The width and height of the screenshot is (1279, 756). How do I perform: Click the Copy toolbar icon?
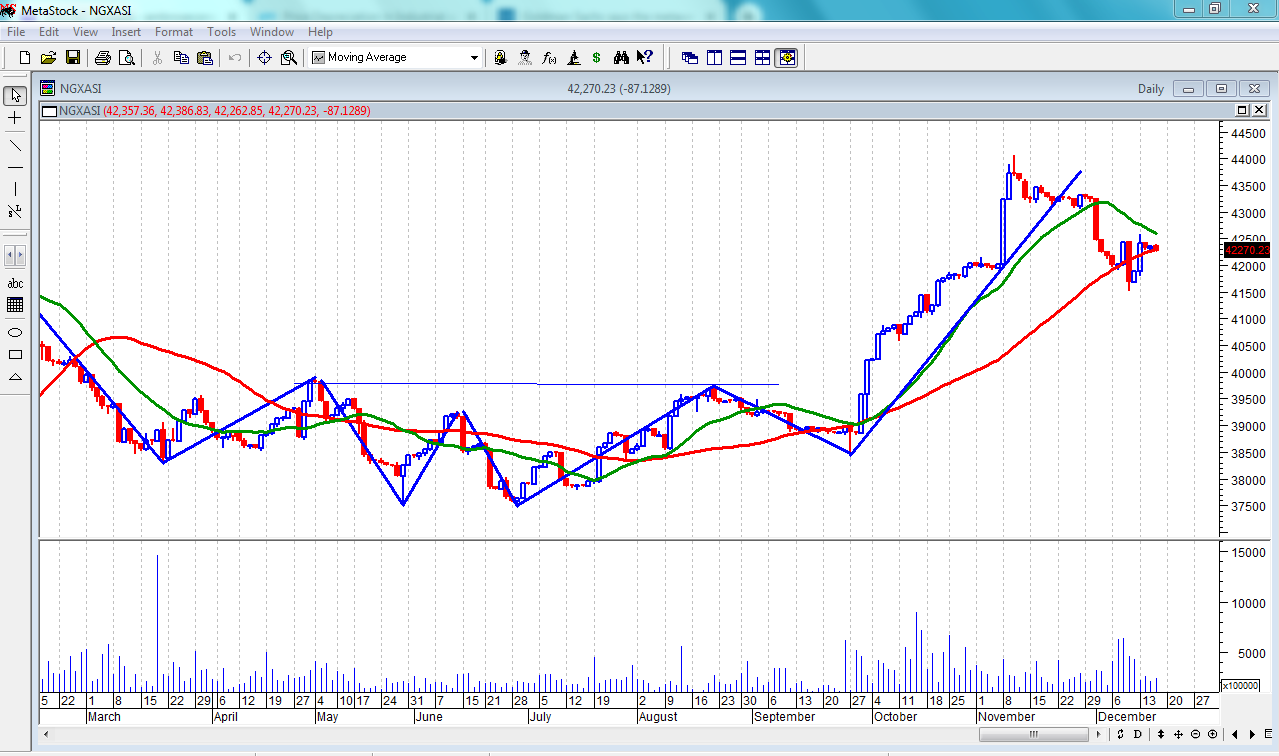click(x=181, y=58)
